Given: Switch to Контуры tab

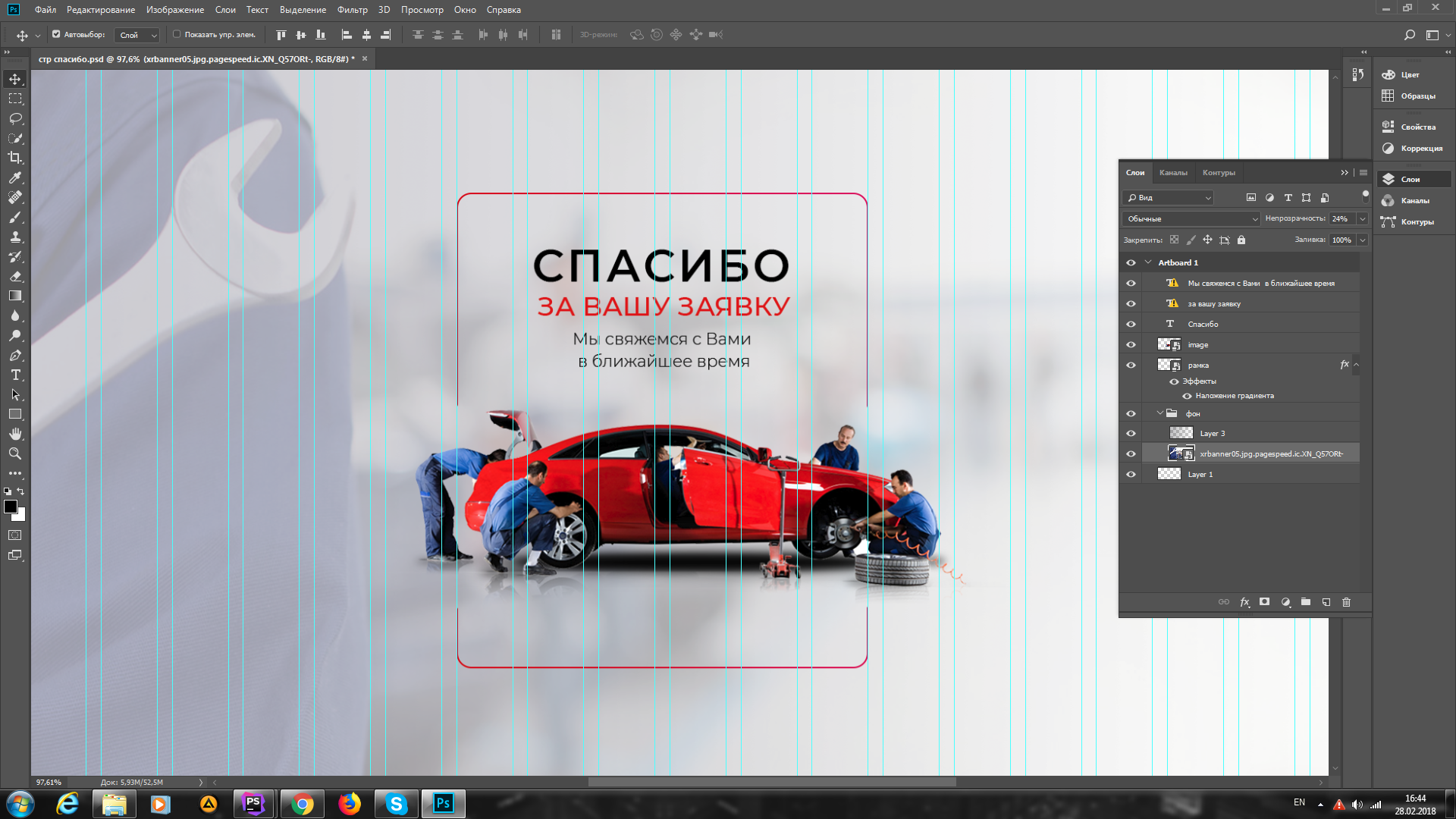Looking at the screenshot, I should click(x=1219, y=172).
